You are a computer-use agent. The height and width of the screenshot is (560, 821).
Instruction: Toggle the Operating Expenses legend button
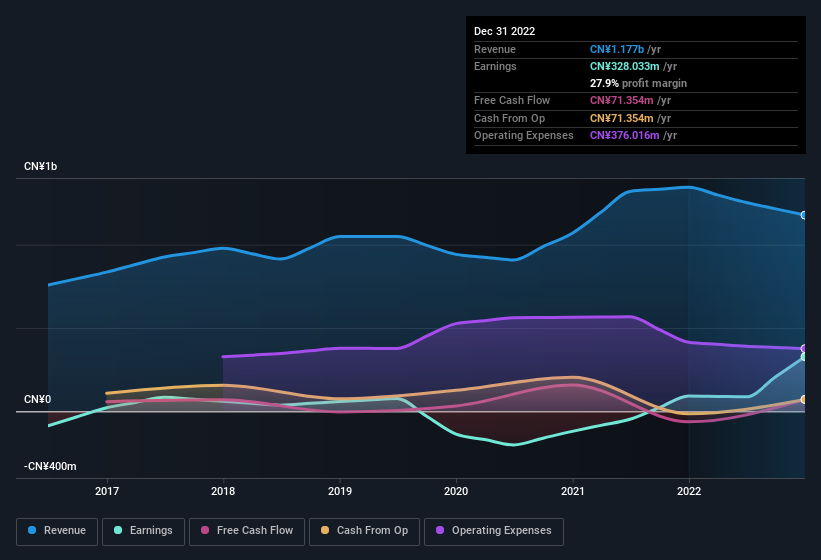[493, 531]
